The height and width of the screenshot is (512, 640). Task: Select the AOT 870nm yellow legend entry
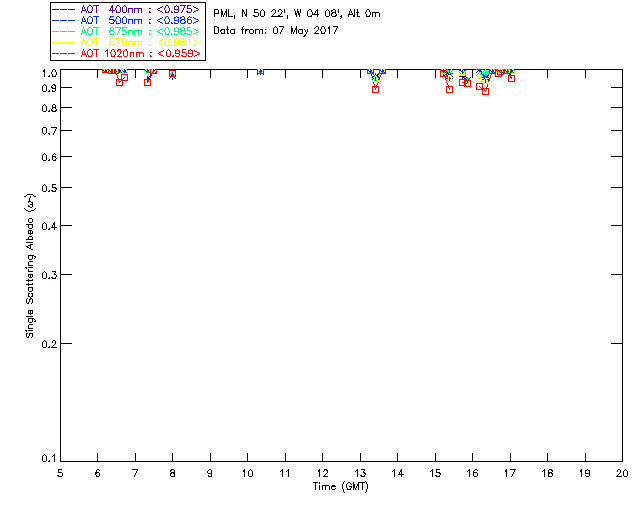(127, 42)
